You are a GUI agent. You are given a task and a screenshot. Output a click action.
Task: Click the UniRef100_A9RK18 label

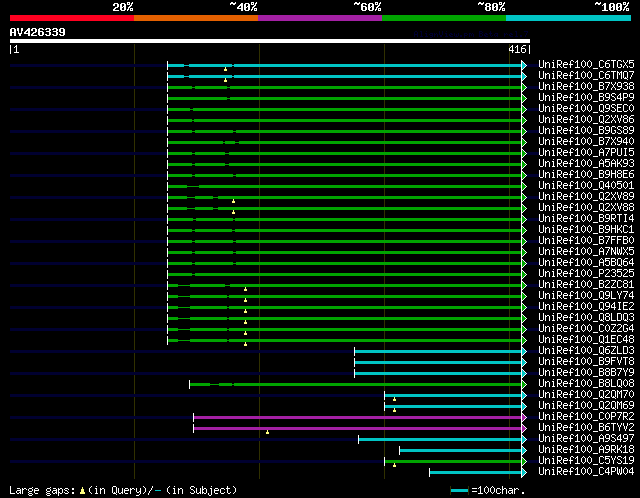pyautogui.click(x=586, y=450)
